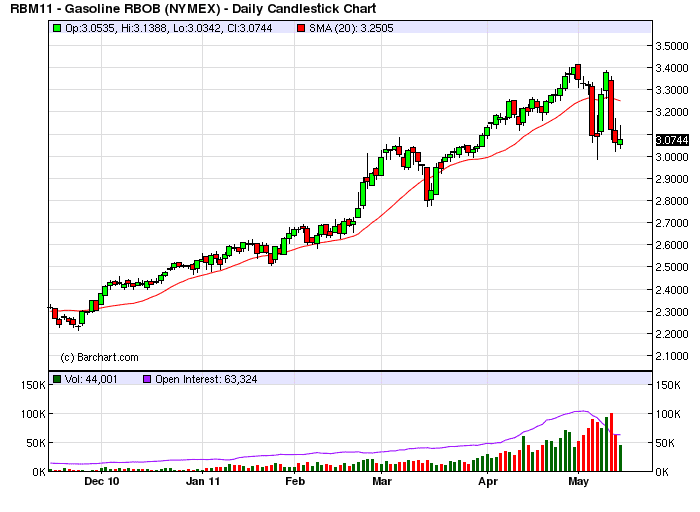The image size is (700, 512).
Task: Click the red SMA (20) legend swatch
Action: [301, 28]
